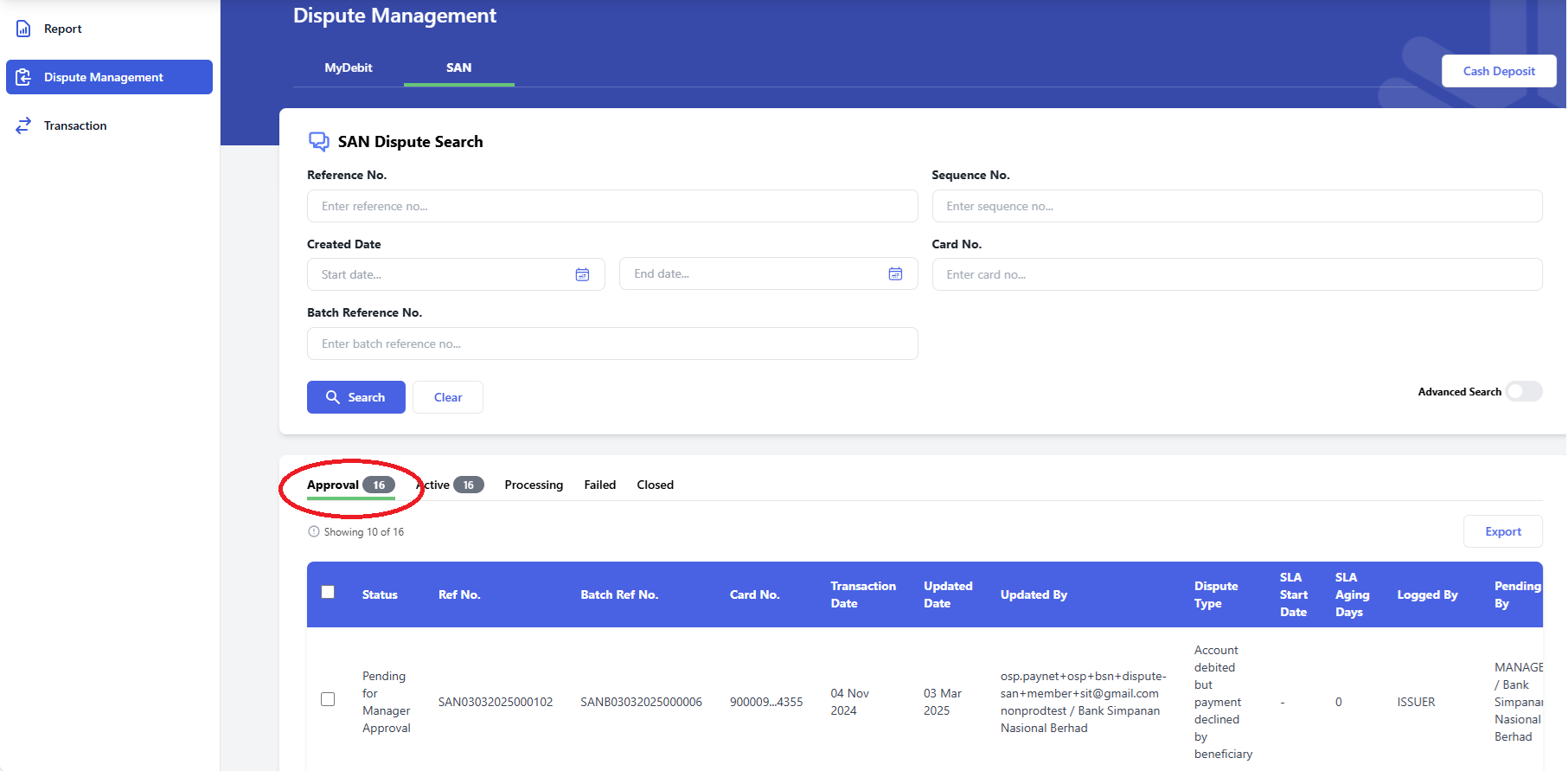Click the SAN Dispute Search chat icon

pos(319,141)
